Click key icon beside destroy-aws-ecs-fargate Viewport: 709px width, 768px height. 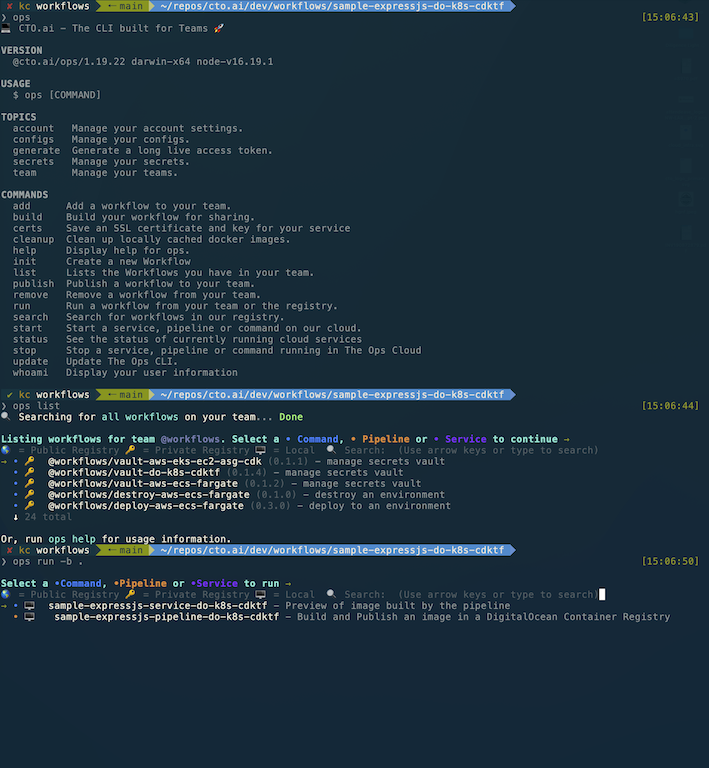point(30,494)
